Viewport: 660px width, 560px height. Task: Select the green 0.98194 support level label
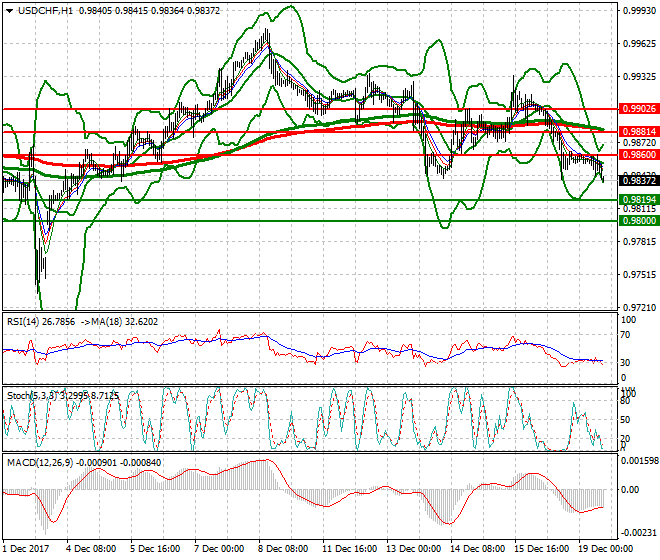(639, 200)
